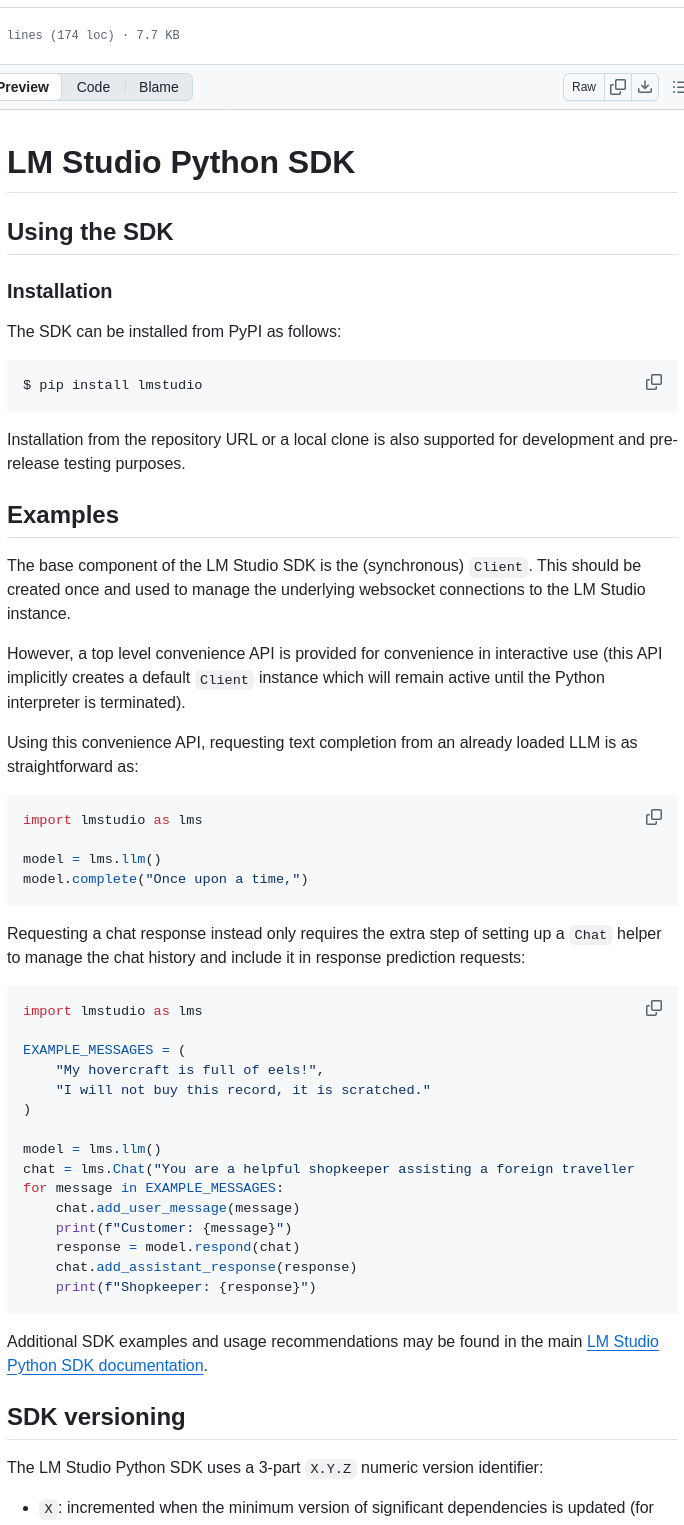Viewport: 684px width, 1525px height.
Task: Click the Using the SDK heading anchor
Action: [90, 232]
